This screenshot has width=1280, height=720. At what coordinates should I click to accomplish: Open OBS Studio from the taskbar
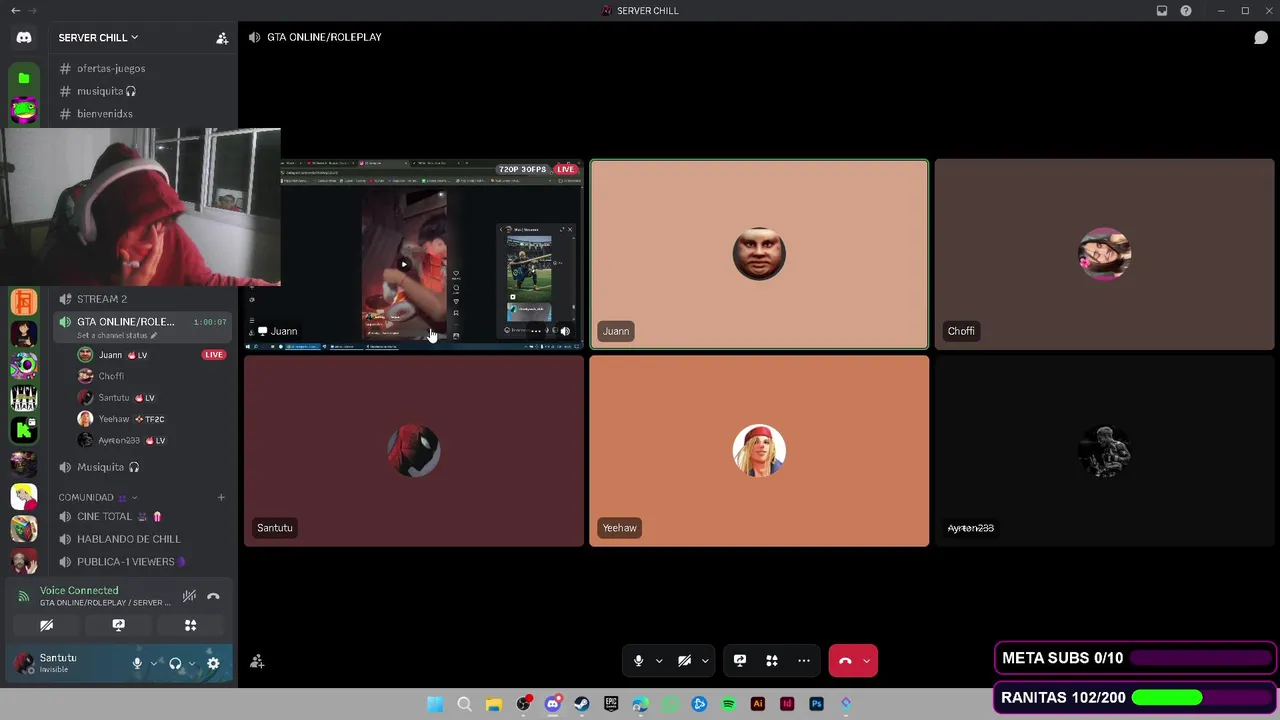523,704
